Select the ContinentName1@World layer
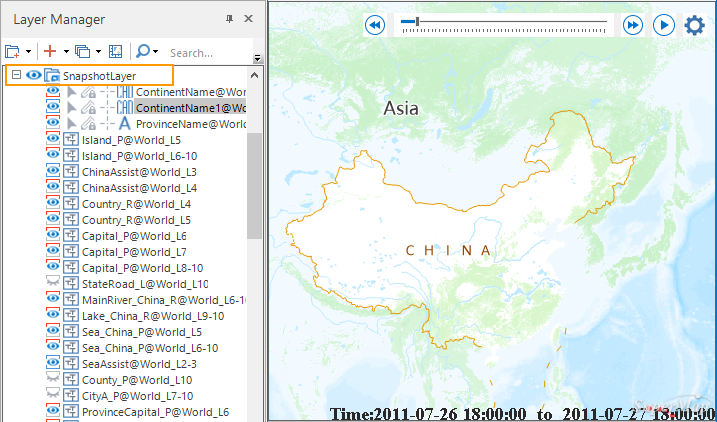The height and width of the screenshot is (422, 717). point(190,107)
